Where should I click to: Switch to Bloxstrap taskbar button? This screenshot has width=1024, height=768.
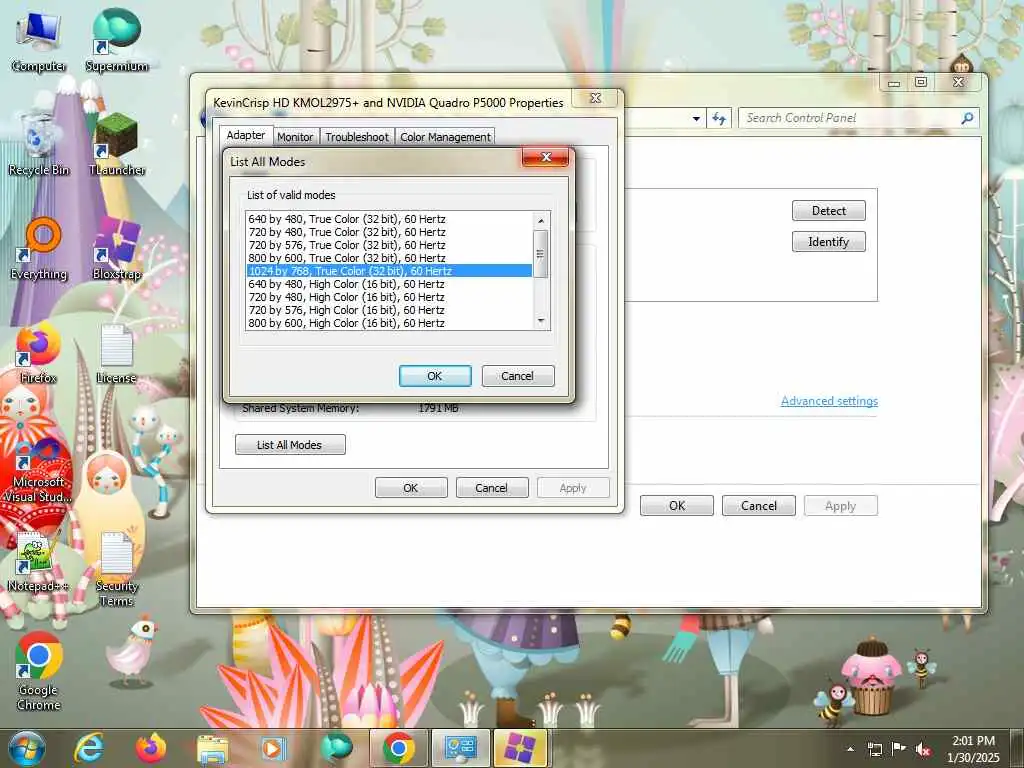tap(520, 748)
